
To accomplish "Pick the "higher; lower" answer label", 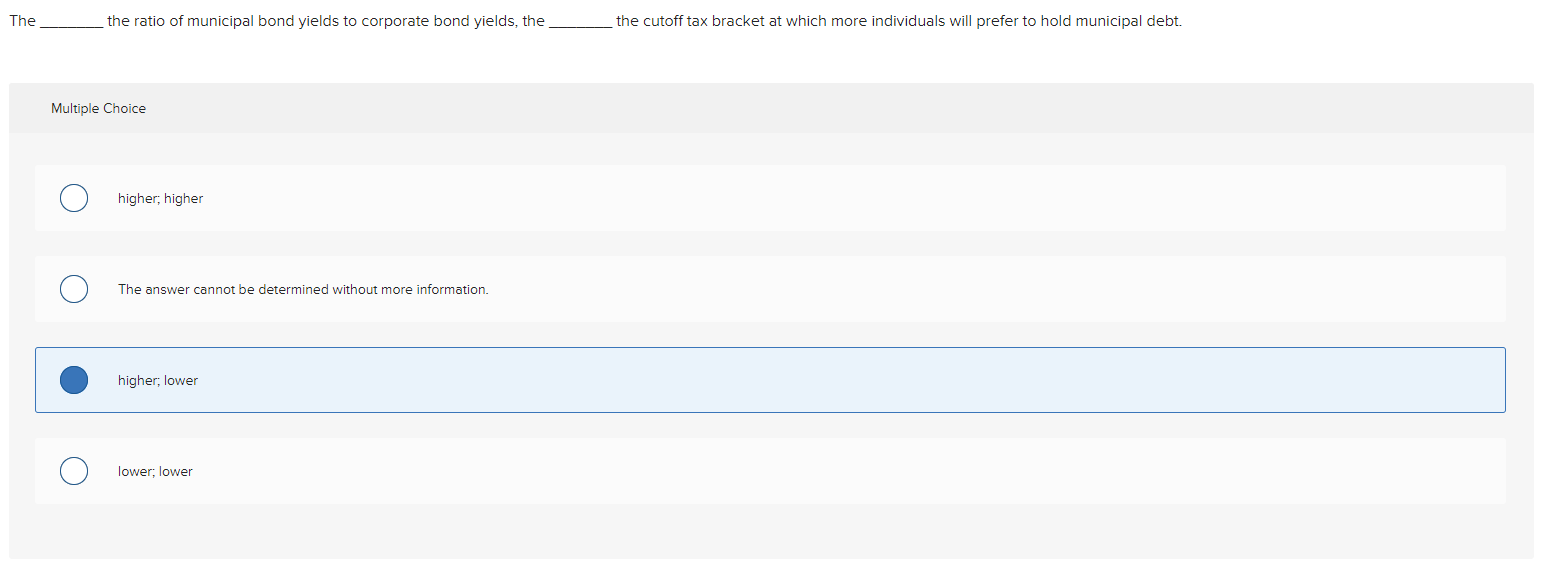I will (158, 381).
